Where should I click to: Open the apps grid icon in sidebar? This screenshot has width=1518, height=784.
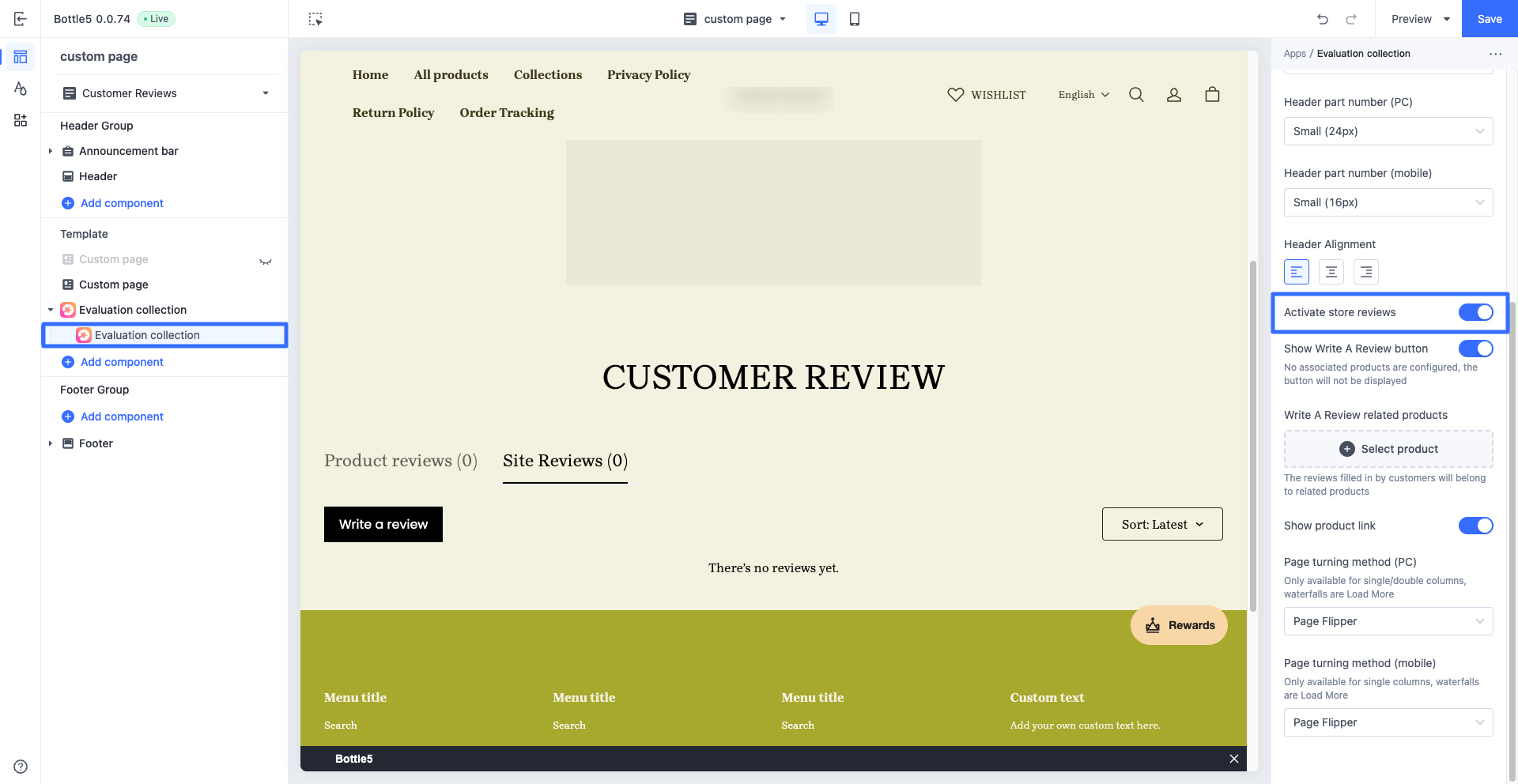coord(21,120)
